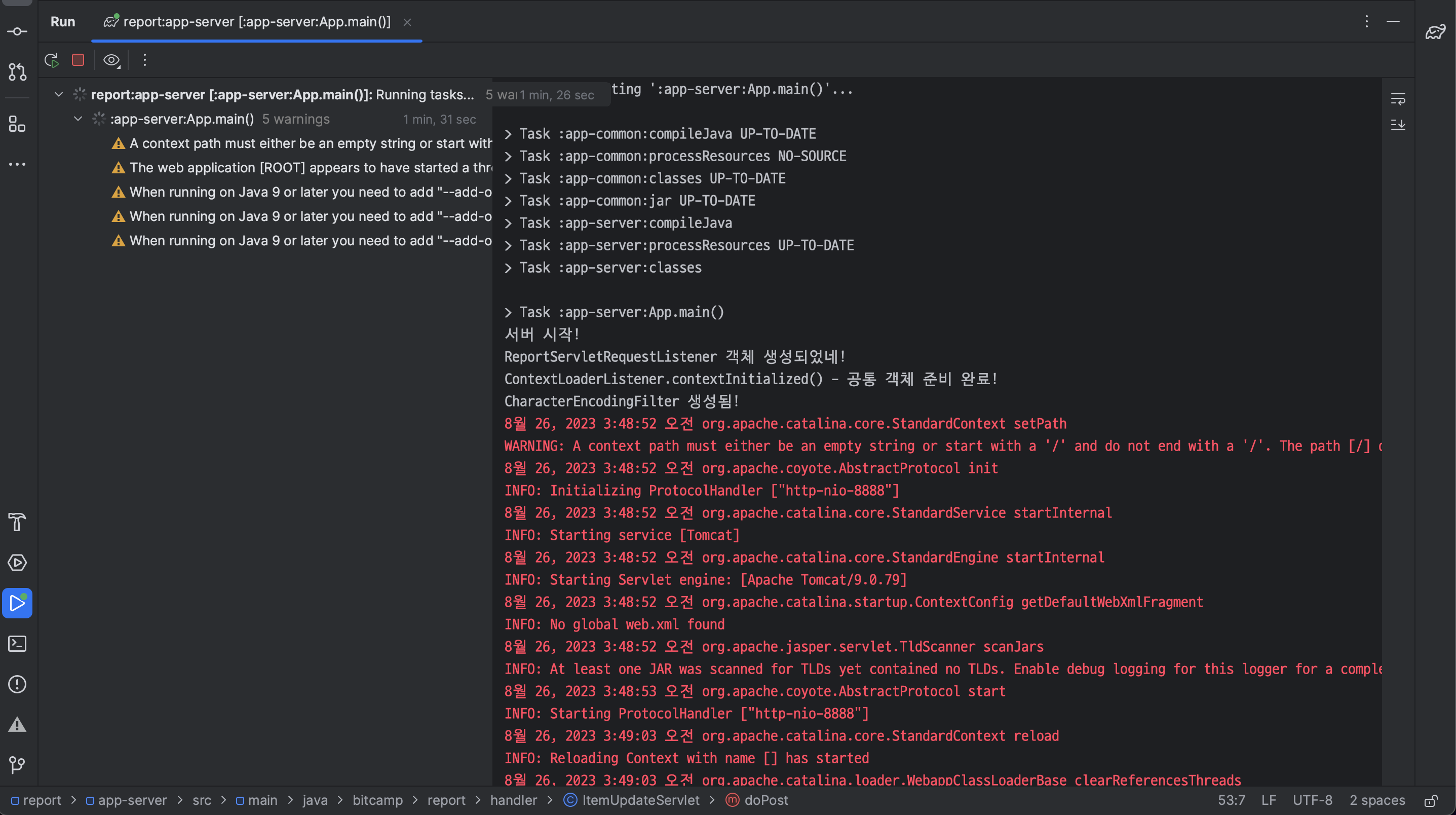Expand the Task :app-common:compileJava console fold
This screenshot has width=1456, height=815.
pos(508,134)
